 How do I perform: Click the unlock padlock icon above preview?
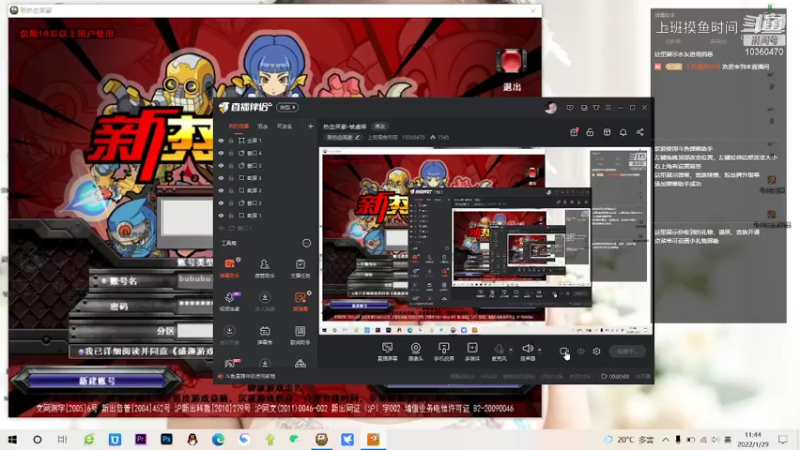pyautogui.click(x=590, y=132)
